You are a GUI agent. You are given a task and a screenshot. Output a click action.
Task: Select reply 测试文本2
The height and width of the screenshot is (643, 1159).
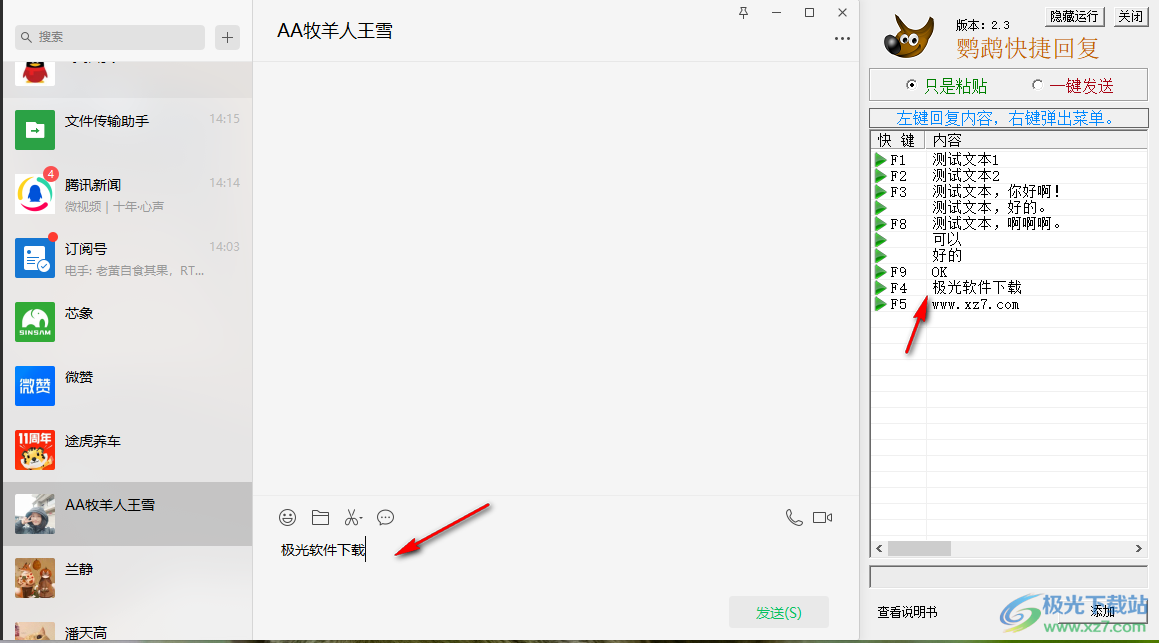965,176
